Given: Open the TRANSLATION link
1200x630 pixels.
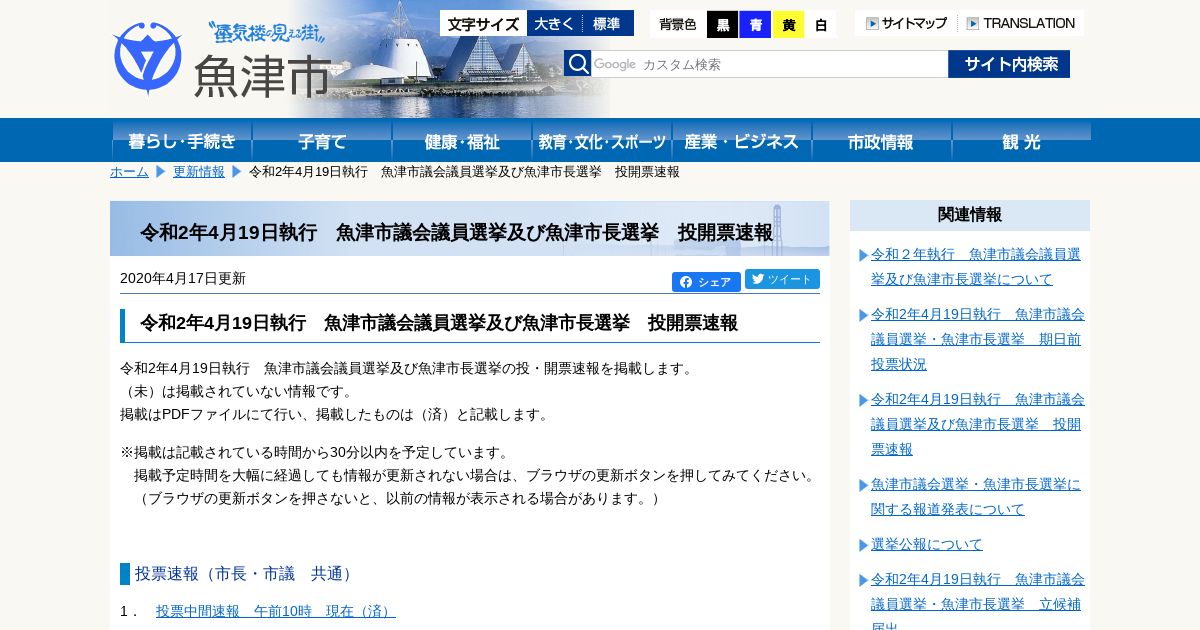Looking at the screenshot, I should [x=1021, y=23].
